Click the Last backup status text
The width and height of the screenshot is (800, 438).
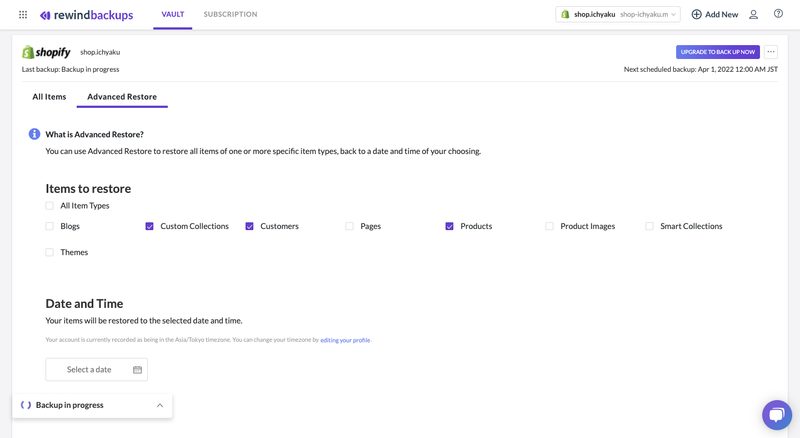coord(70,69)
